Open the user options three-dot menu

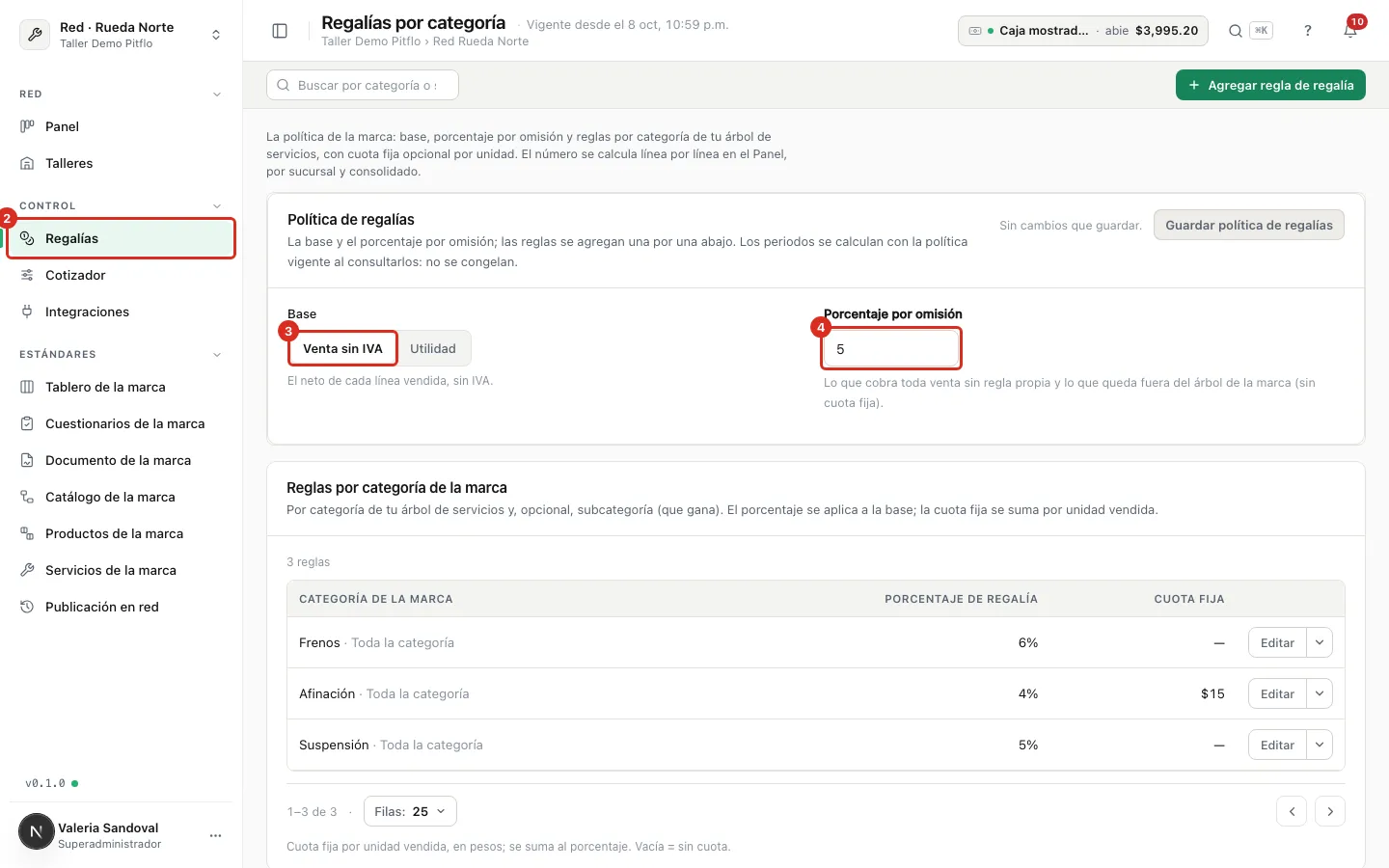(215, 835)
